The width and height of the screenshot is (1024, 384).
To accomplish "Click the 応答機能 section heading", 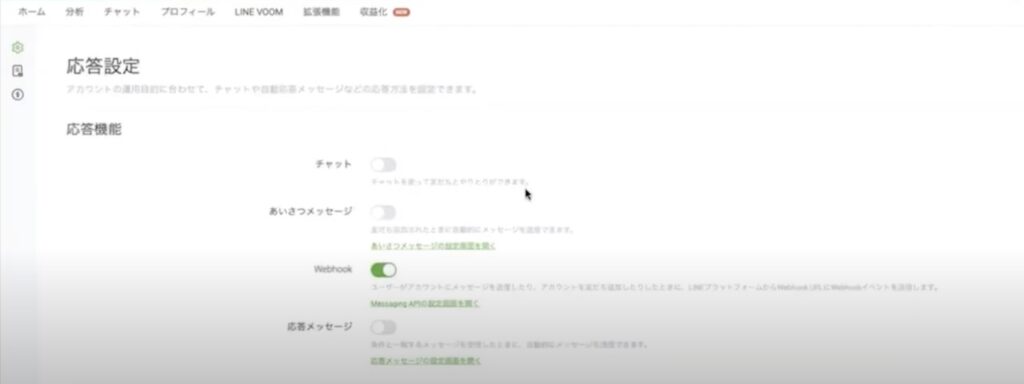I will coord(94,129).
